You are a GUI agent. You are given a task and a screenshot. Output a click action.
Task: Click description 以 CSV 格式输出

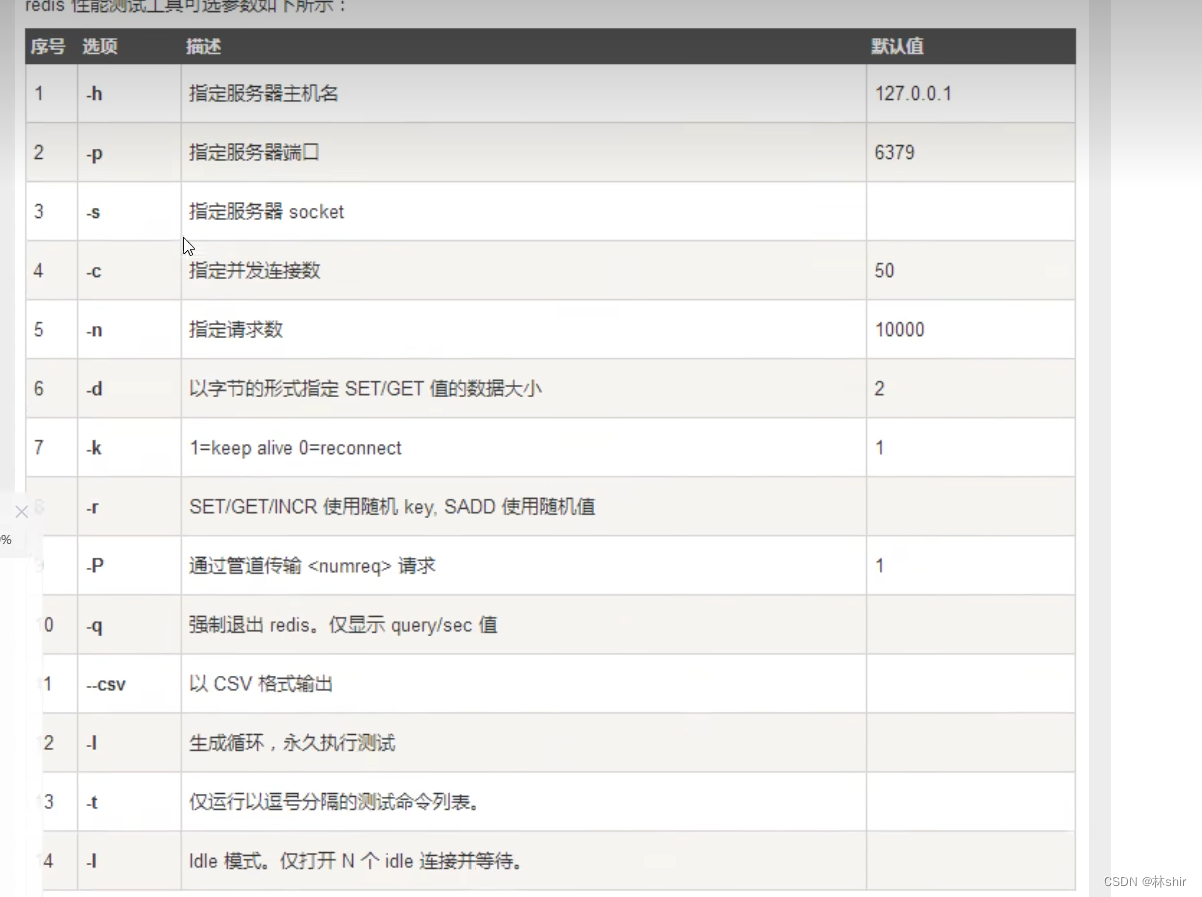(260, 684)
